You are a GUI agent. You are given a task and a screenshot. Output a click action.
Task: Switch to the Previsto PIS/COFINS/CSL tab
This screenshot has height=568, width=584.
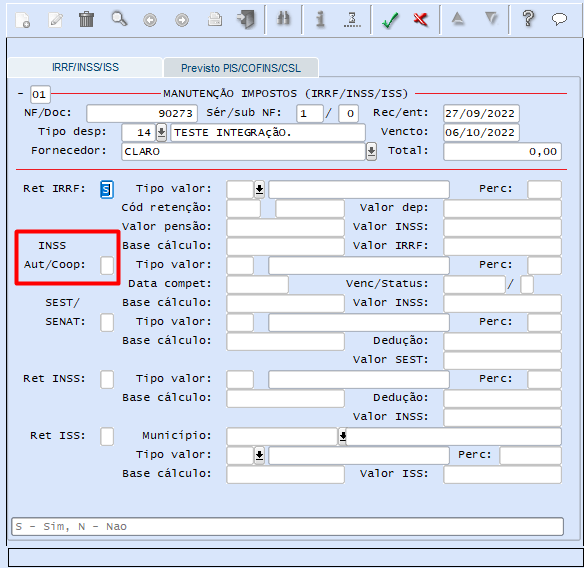point(241,68)
